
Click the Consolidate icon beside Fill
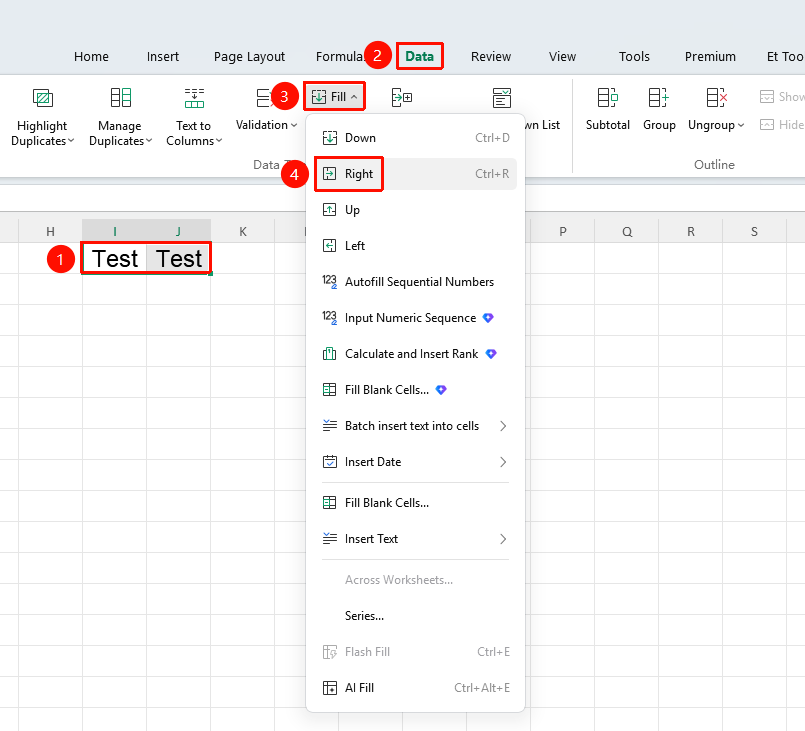tap(401, 97)
